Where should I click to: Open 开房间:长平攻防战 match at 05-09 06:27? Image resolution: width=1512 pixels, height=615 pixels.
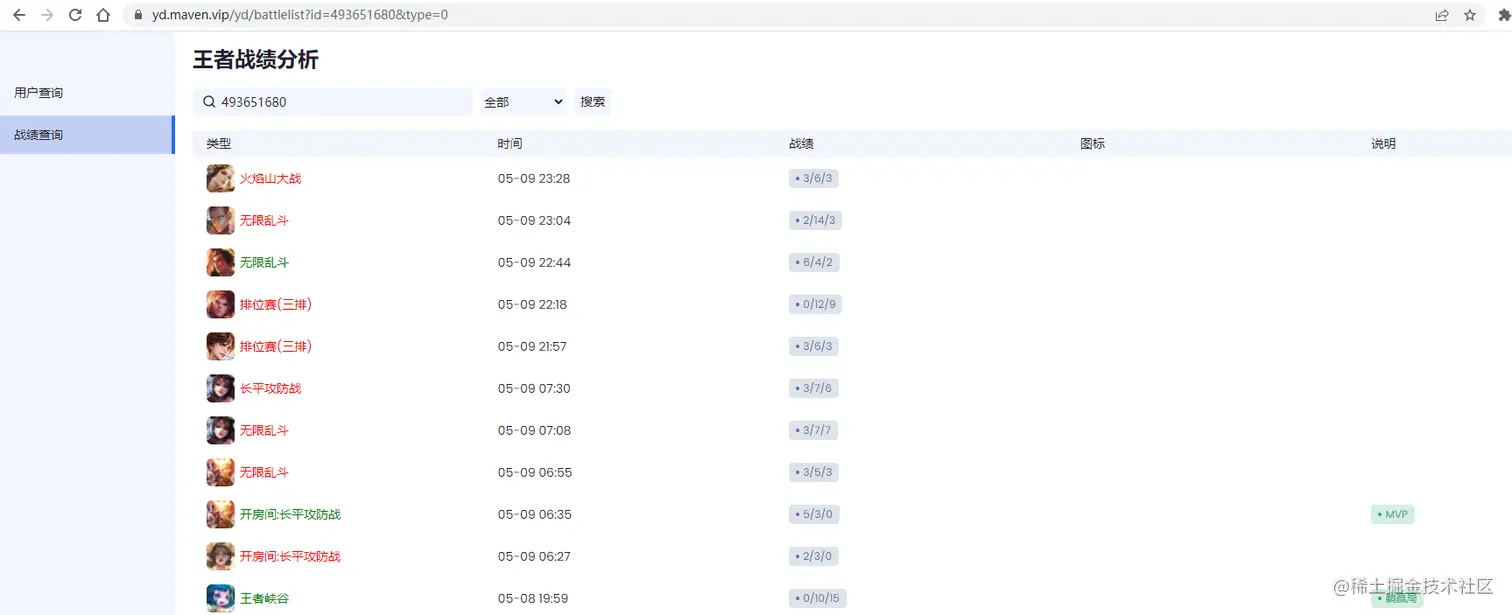pyautogui.click(x=290, y=556)
